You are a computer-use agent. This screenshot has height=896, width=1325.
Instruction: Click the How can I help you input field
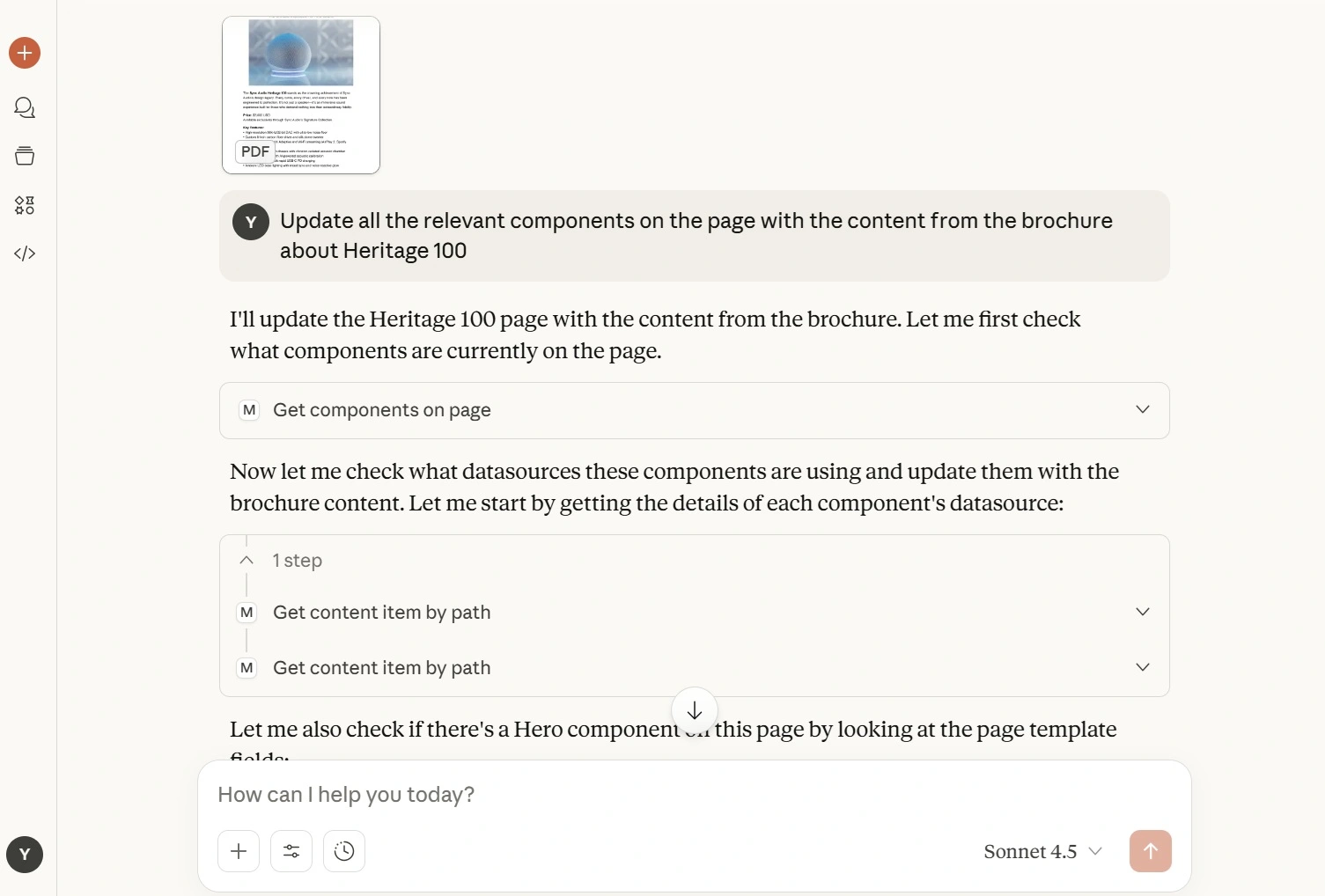point(616,794)
